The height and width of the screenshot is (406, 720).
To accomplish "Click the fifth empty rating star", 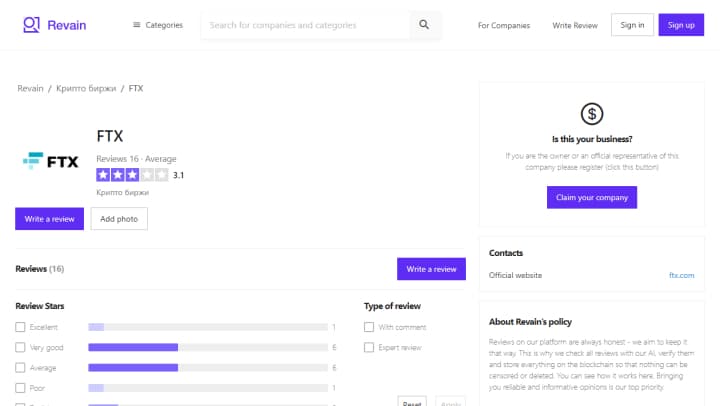I will pos(162,175).
